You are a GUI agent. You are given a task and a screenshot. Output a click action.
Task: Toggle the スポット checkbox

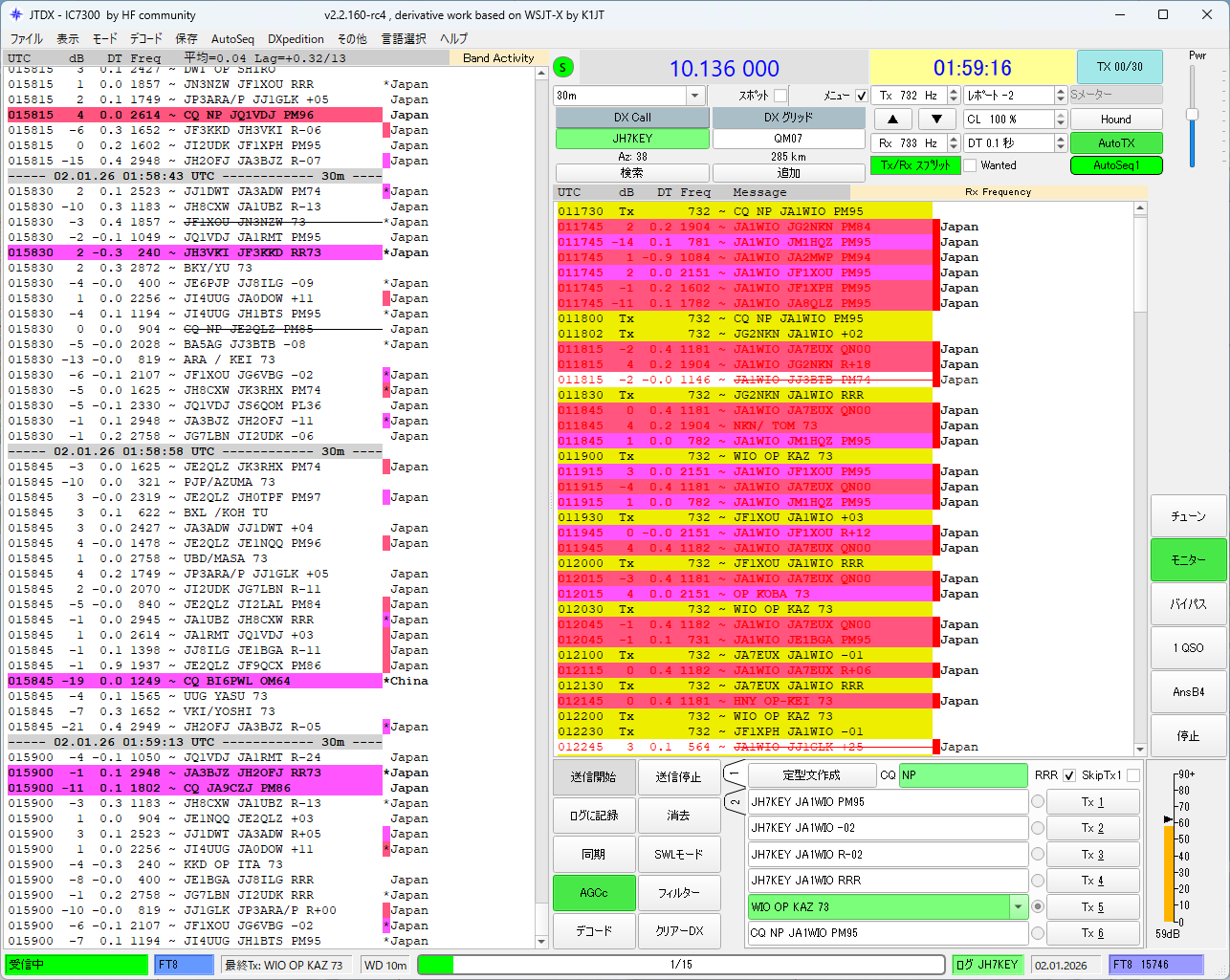tap(780, 96)
